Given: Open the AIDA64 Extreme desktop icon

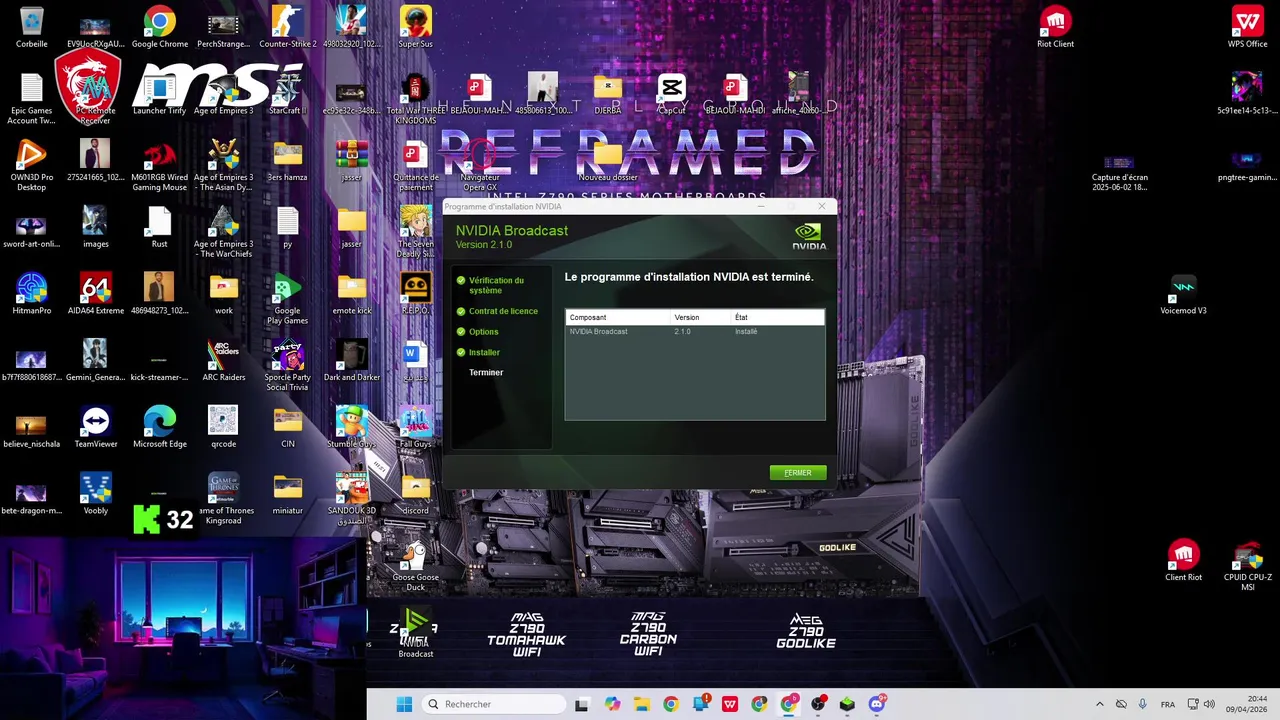Looking at the screenshot, I should [x=96, y=295].
